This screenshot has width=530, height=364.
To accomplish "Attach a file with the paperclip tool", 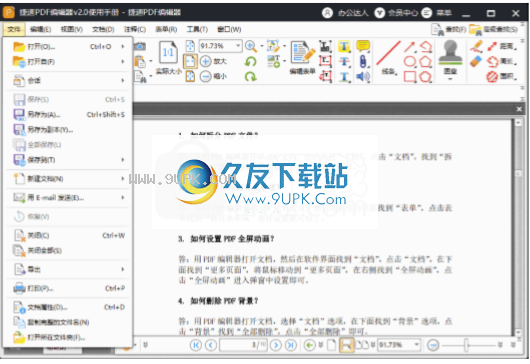I will click(363, 62).
